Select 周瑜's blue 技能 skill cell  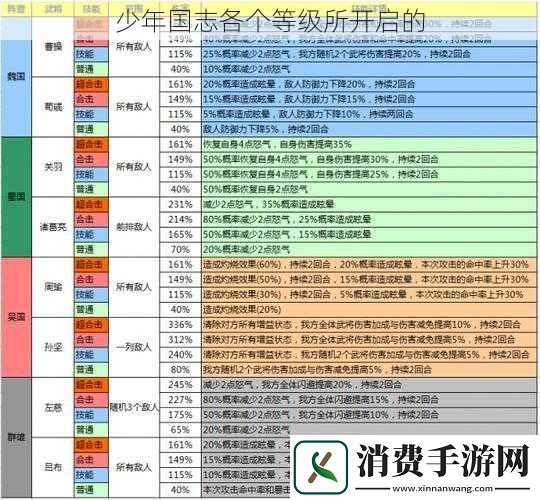tap(91, 294)
